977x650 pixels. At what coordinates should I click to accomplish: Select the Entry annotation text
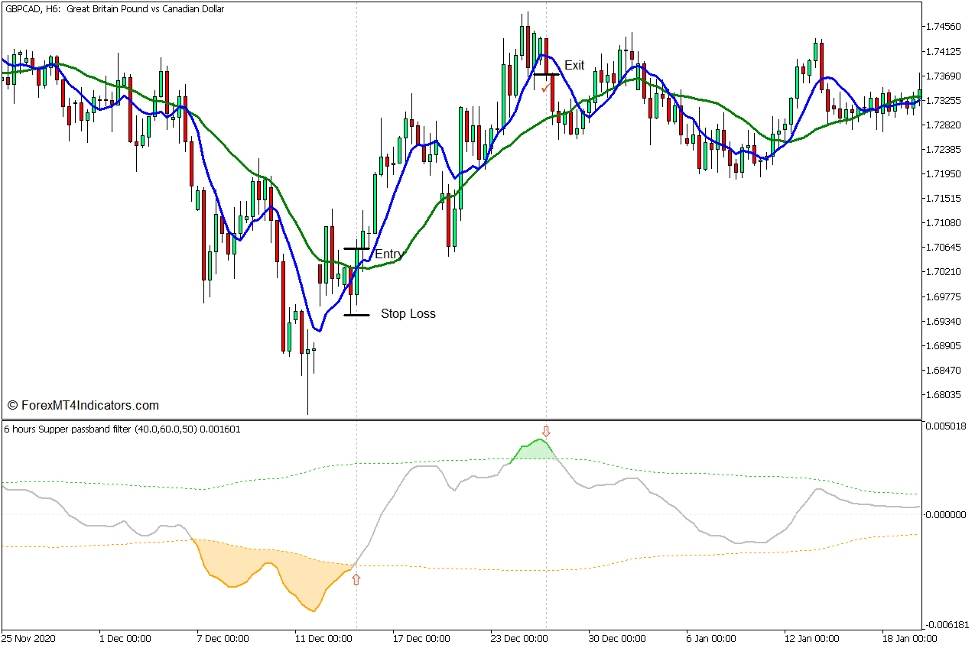(x=390, y=254)
